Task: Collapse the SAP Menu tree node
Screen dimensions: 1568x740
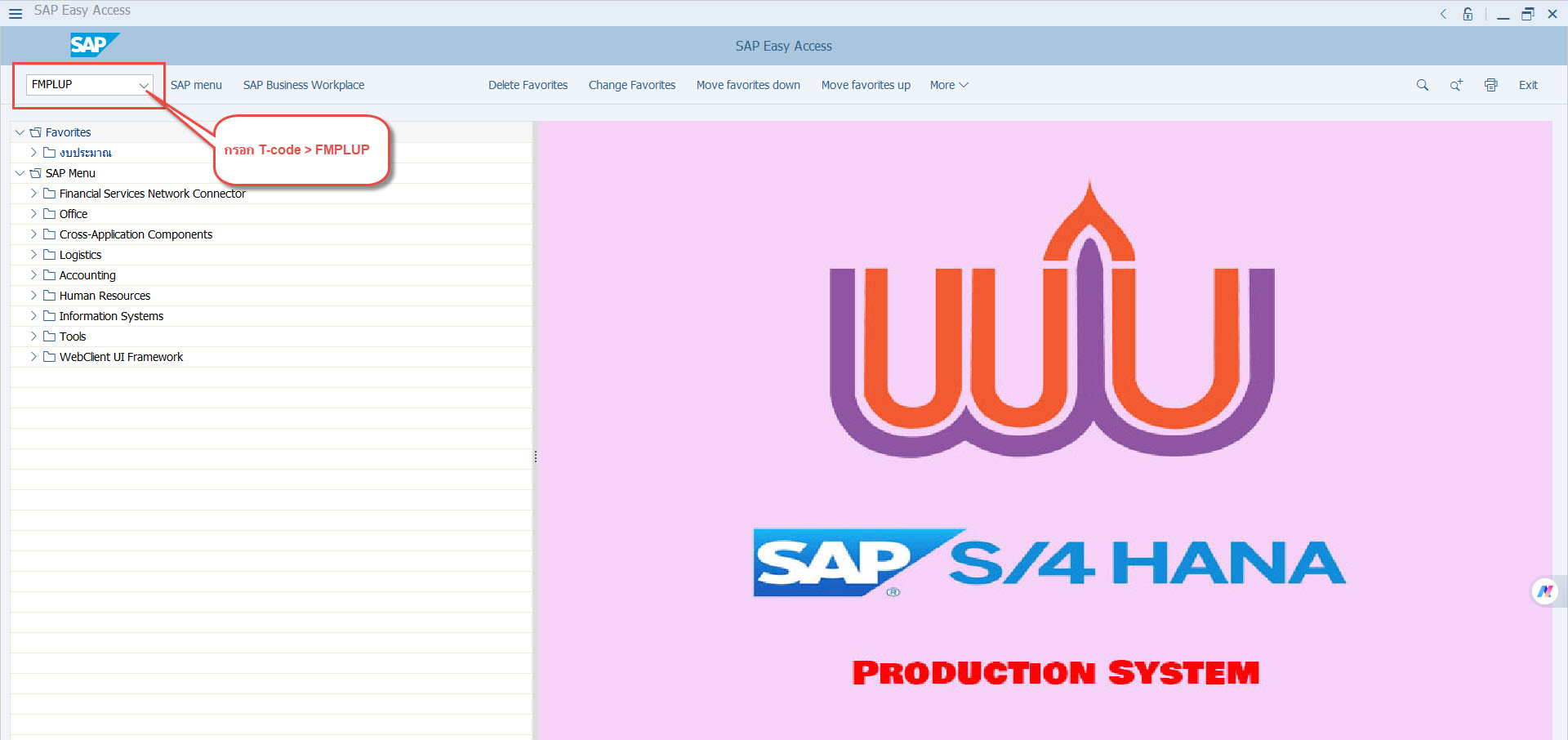Action: click(x=20, y=173)
